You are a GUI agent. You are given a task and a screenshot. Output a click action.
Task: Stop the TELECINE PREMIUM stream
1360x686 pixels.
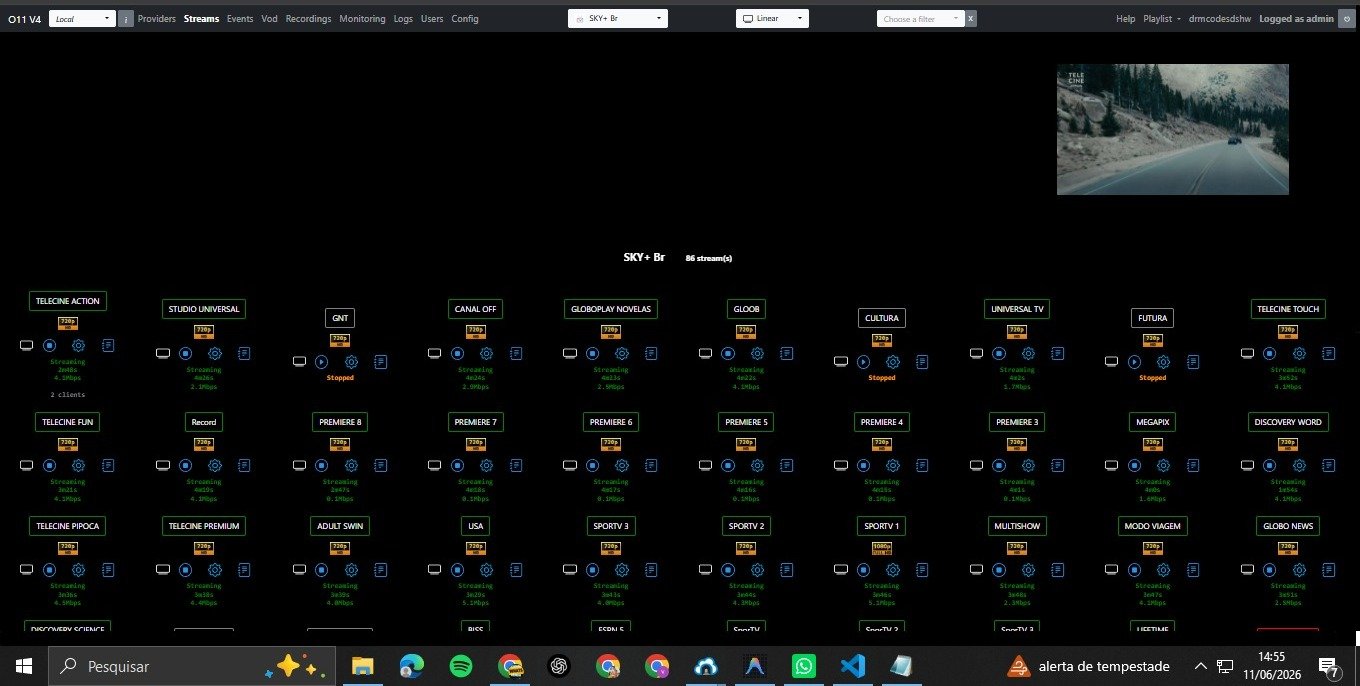pyautogui.click(x=185, y=569)
